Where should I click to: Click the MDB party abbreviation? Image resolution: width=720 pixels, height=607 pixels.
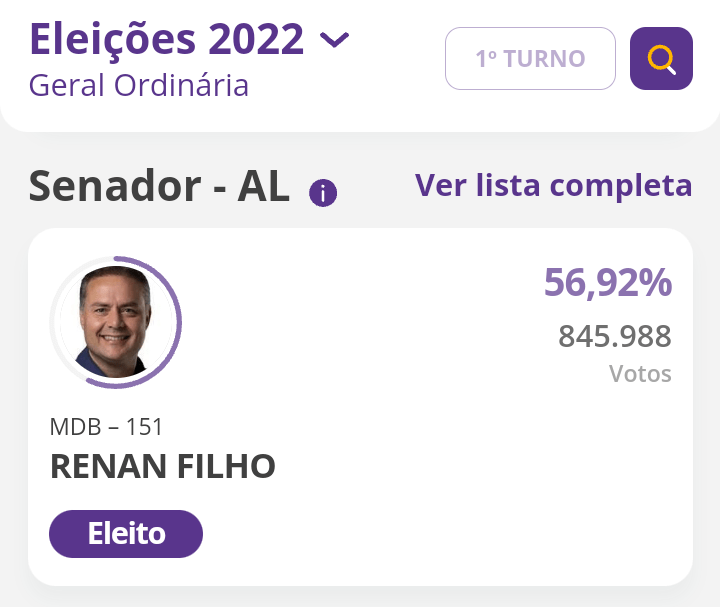click(73, 427)
